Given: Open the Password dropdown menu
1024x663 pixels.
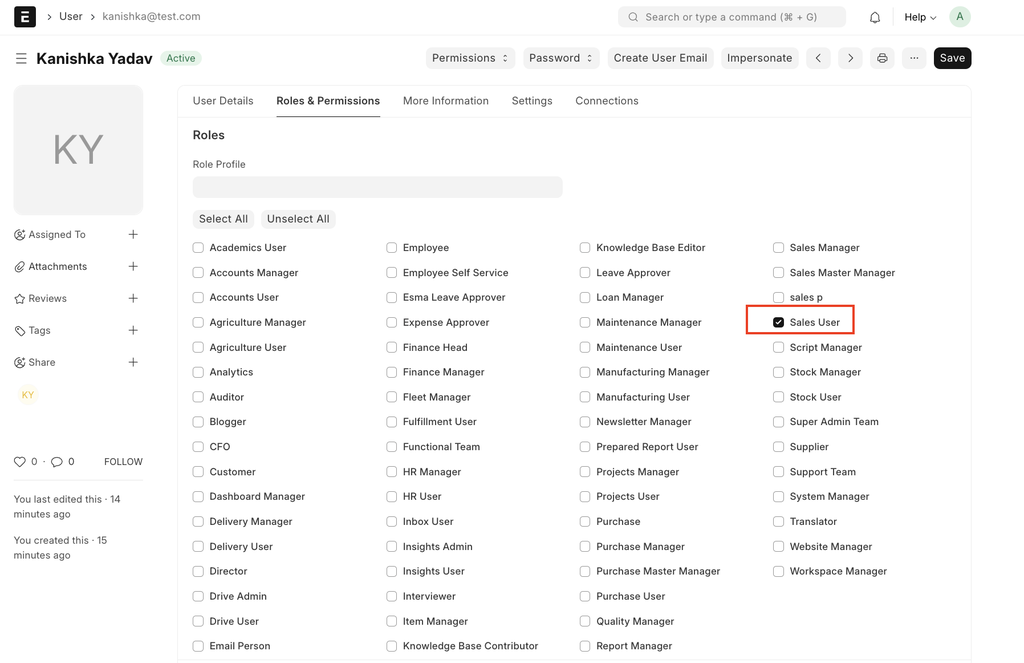Looking at the screenshot, I should pyautogui.click(x=560, y=58).
